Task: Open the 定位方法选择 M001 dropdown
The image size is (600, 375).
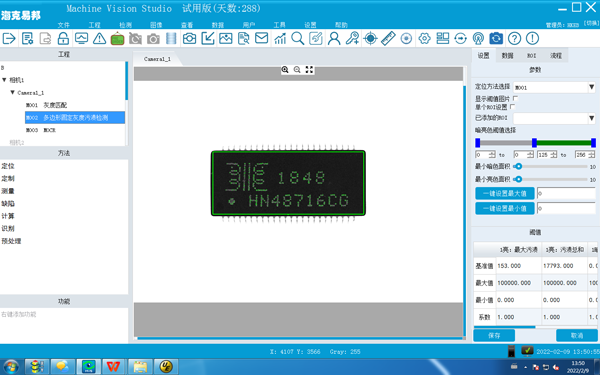Action: click(x=554, y=87)
